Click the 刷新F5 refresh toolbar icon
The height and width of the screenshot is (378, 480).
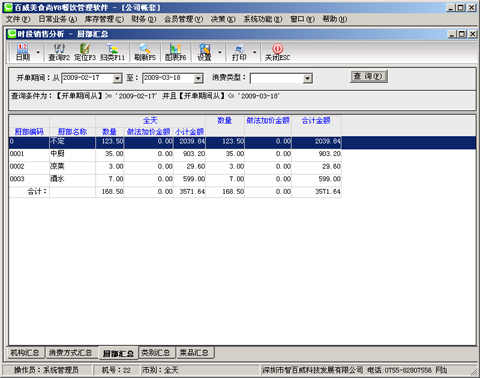pyautogui.click(x=145, y=52)
